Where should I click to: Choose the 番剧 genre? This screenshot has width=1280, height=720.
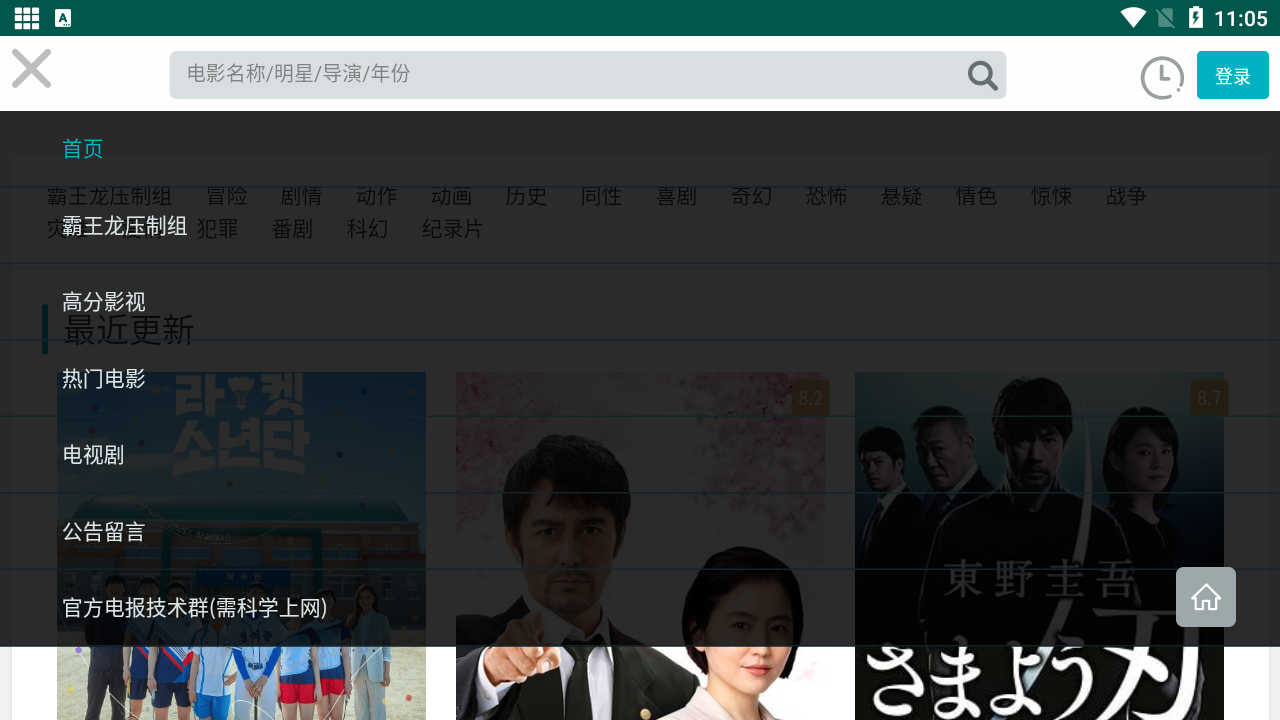[292, 229]
